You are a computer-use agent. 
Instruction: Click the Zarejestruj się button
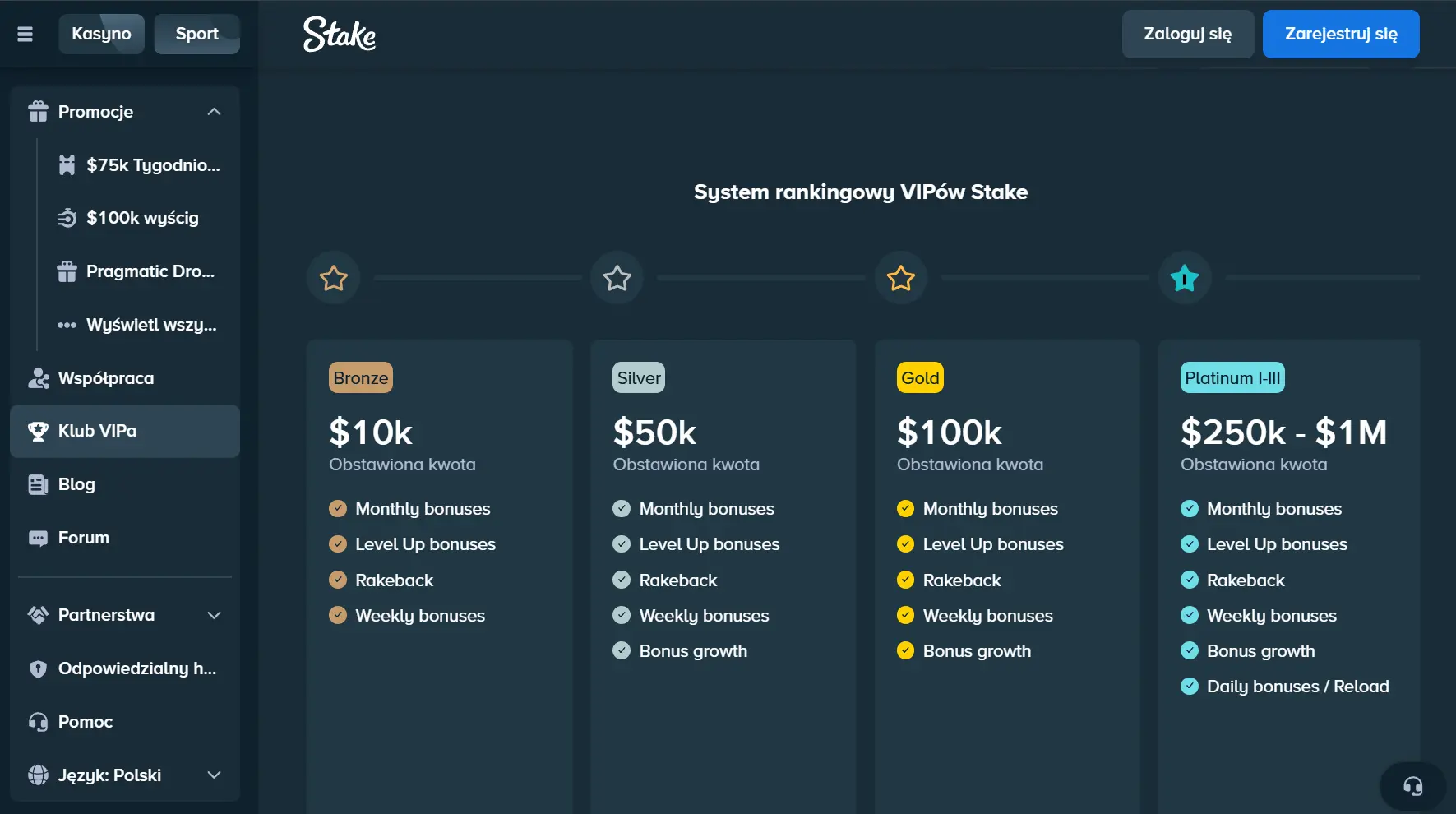(1341, 34)
